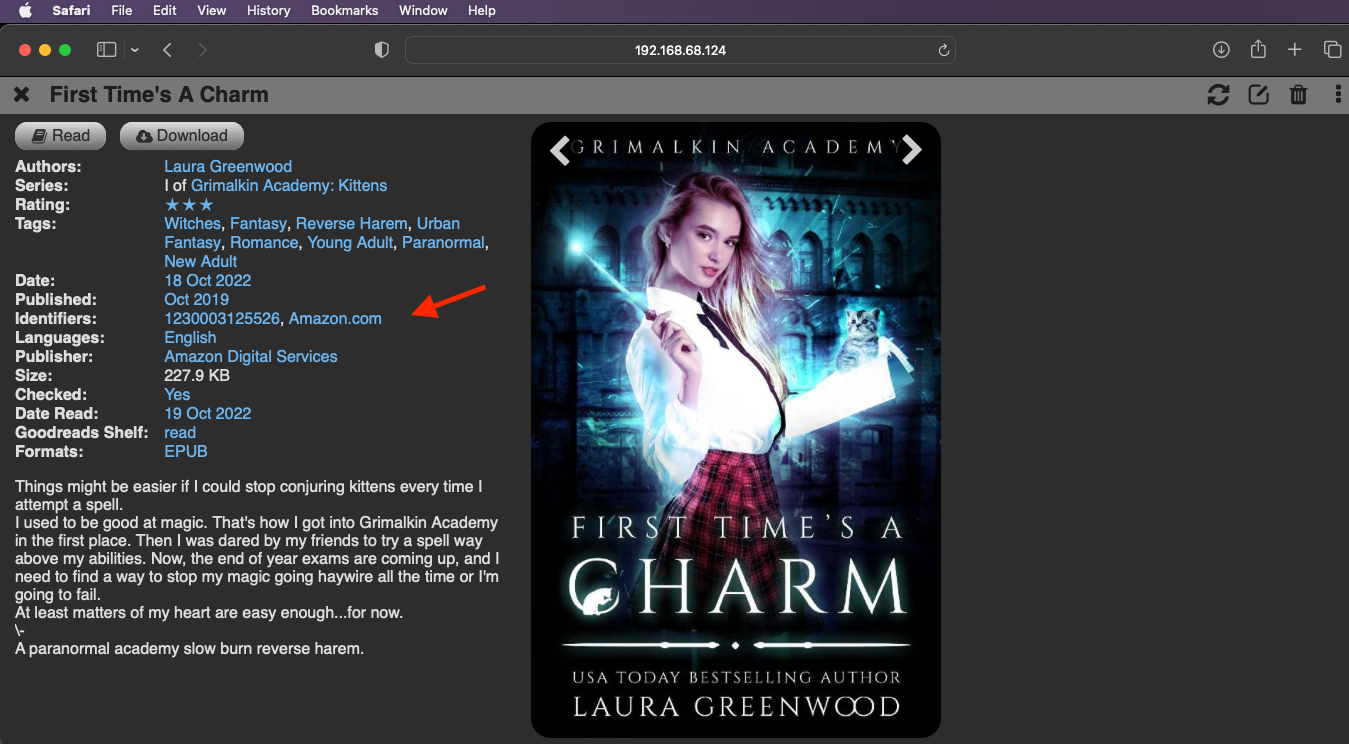
Task: Go back with Safari's back arrow
Action: point(168,50)
